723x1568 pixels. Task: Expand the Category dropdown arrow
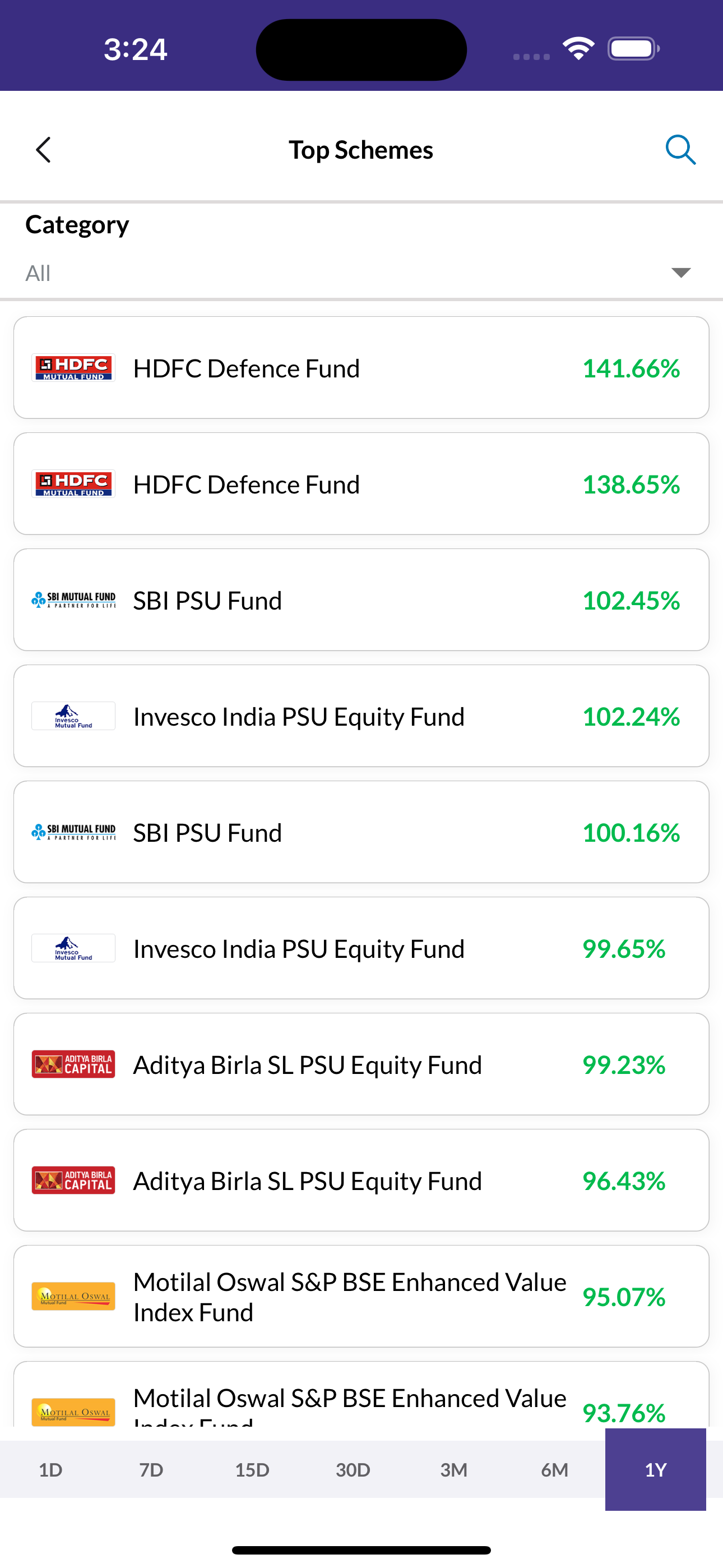point(680,273)
